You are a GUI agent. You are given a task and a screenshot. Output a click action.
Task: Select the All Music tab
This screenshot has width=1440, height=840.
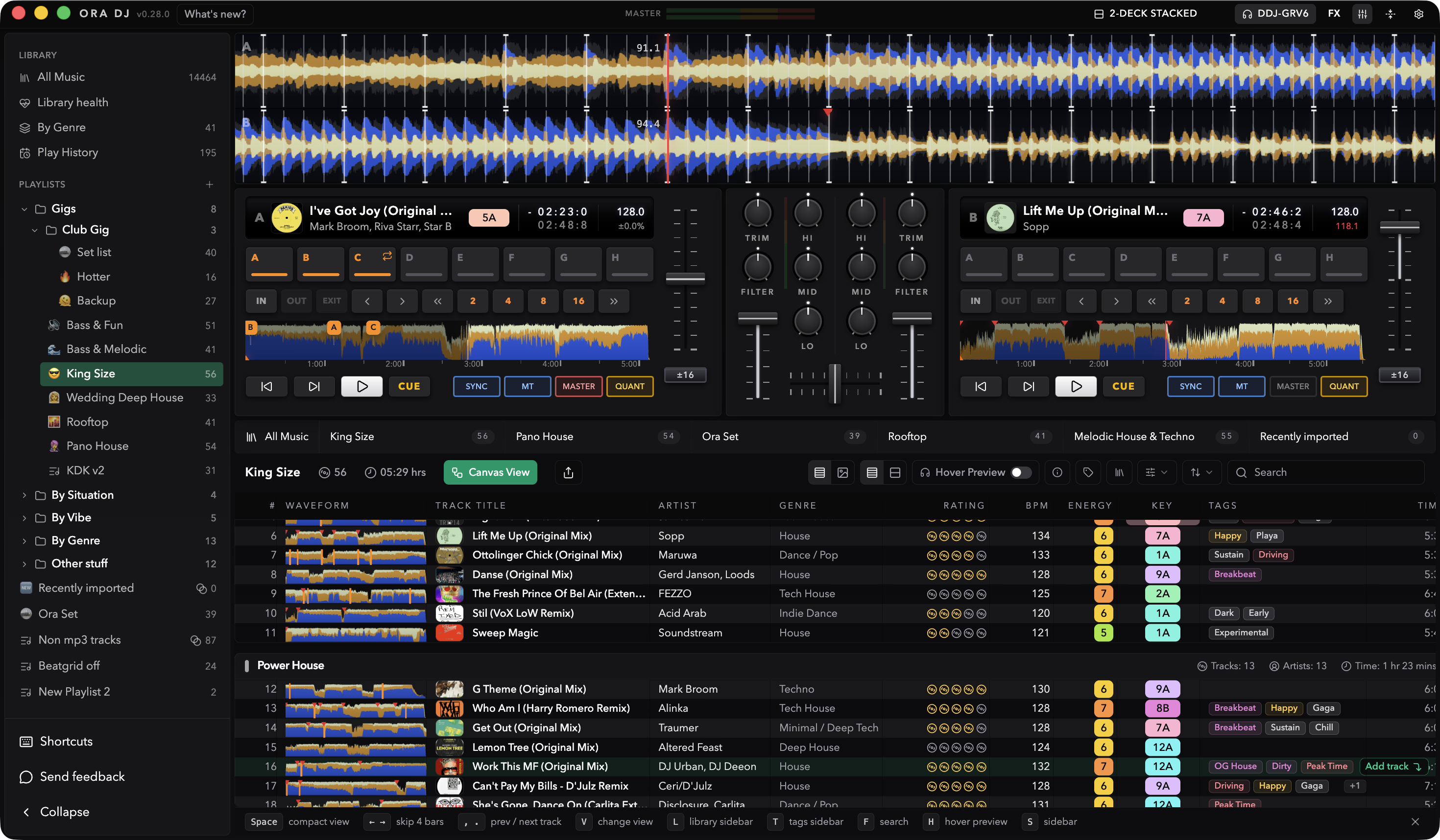277,437
